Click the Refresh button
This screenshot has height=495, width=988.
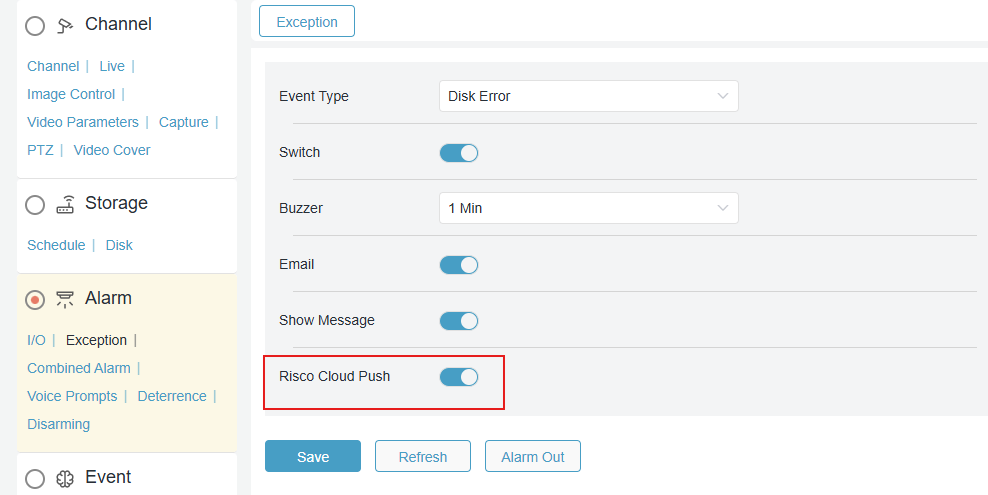(422, 457)
